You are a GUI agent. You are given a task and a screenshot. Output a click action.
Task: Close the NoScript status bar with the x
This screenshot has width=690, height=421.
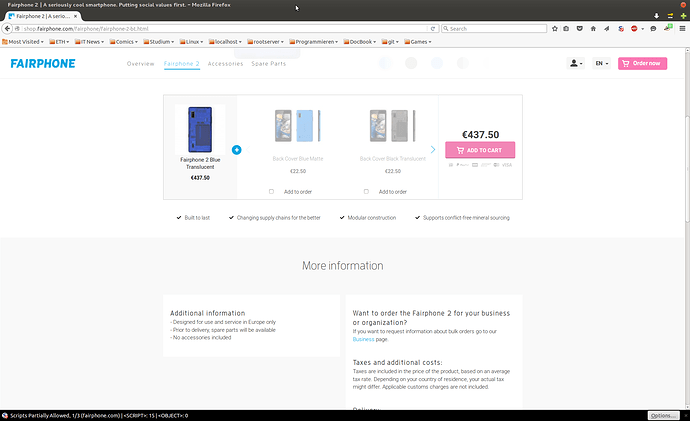(x=685, y=415)
